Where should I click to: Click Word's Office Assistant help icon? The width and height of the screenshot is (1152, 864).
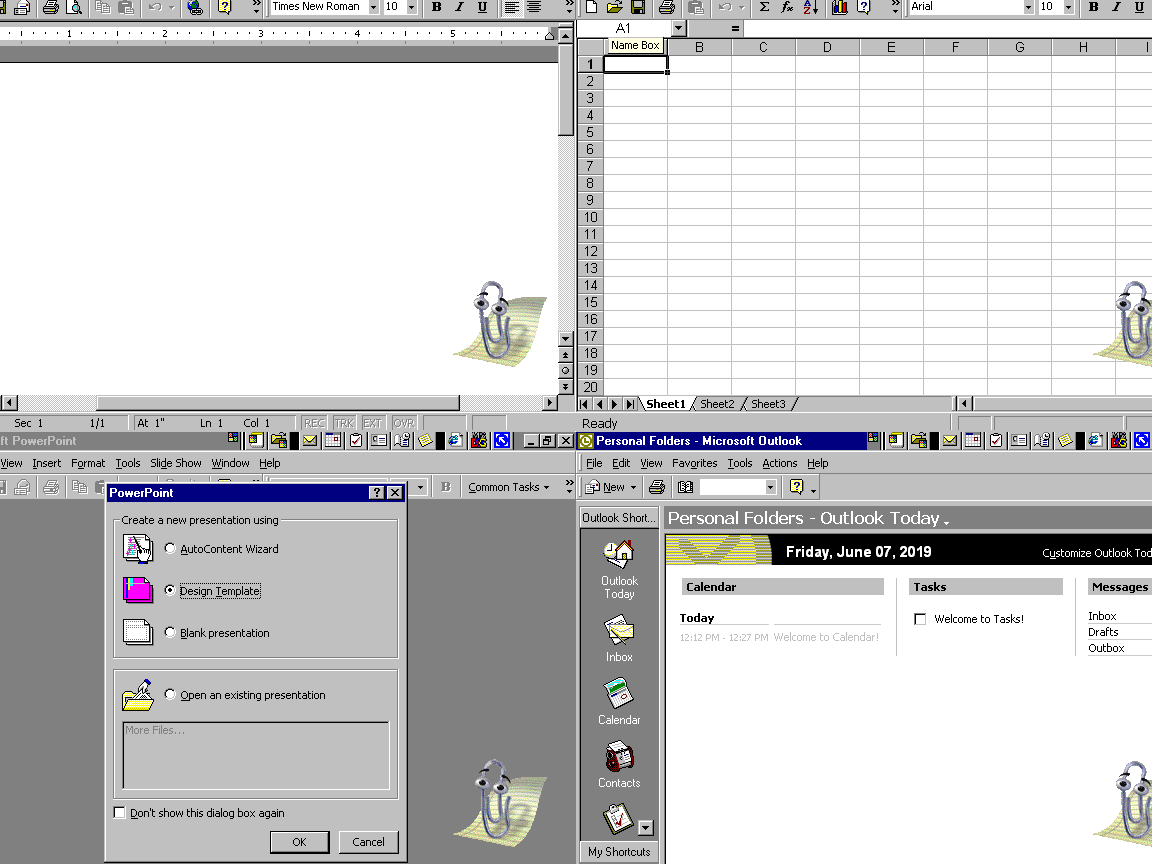pyautogui.click(x=225, y=7)
